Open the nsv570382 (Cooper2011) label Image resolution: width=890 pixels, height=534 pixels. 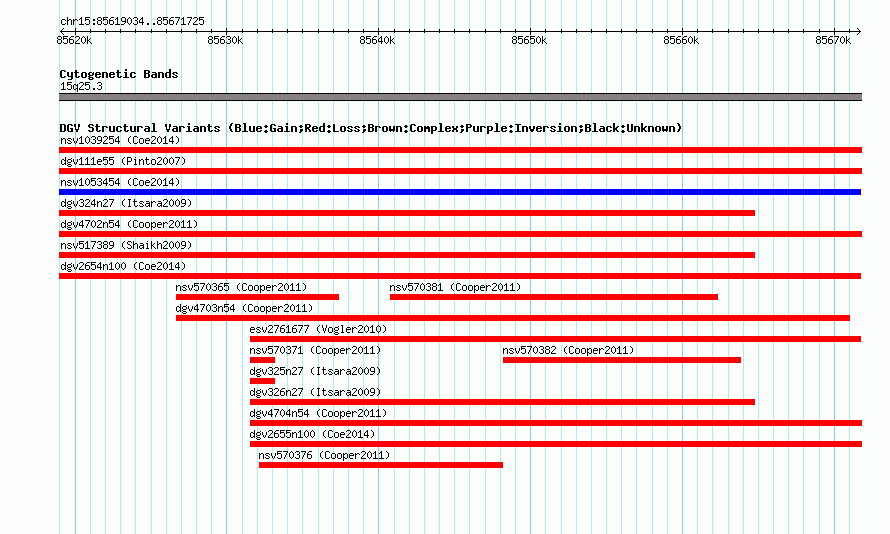pos(568,350)
